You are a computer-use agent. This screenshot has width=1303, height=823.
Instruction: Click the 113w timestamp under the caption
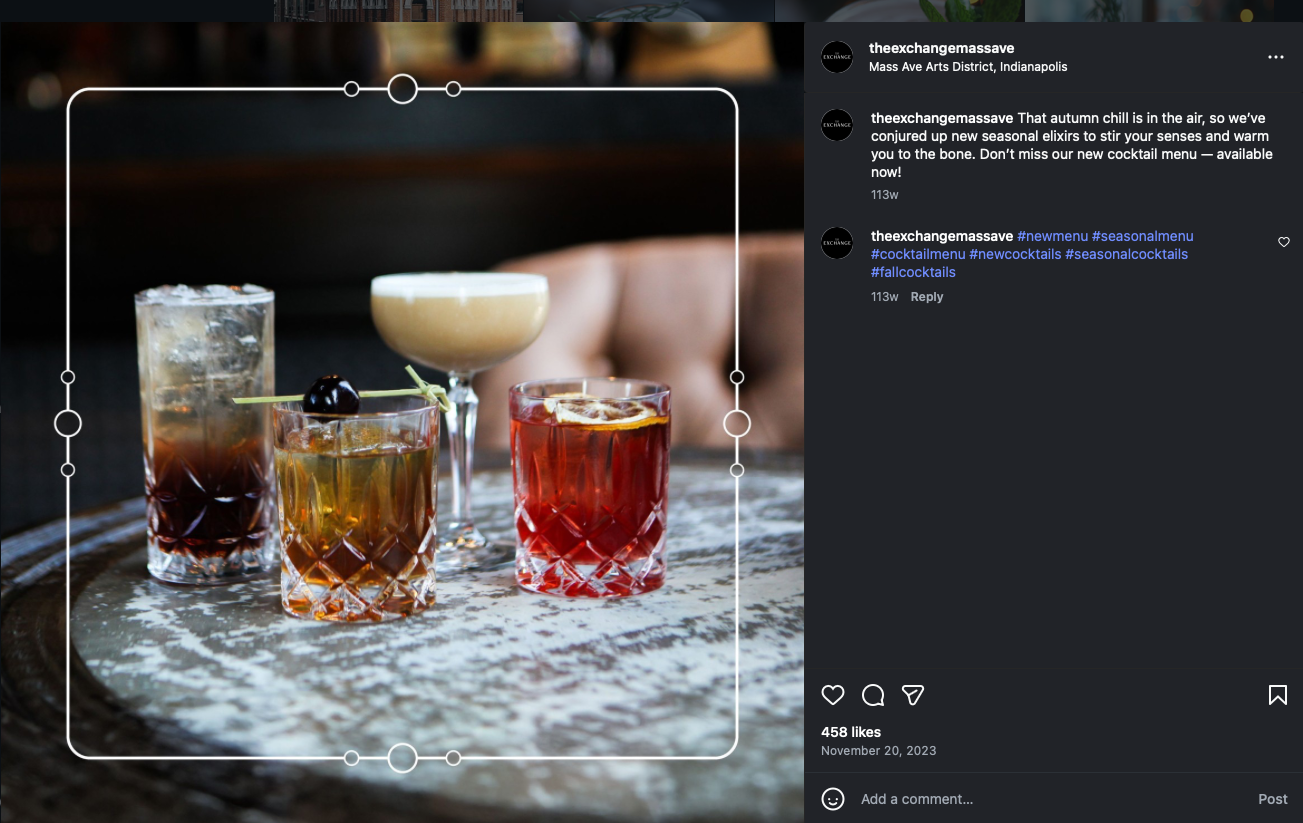coord(884,195)
